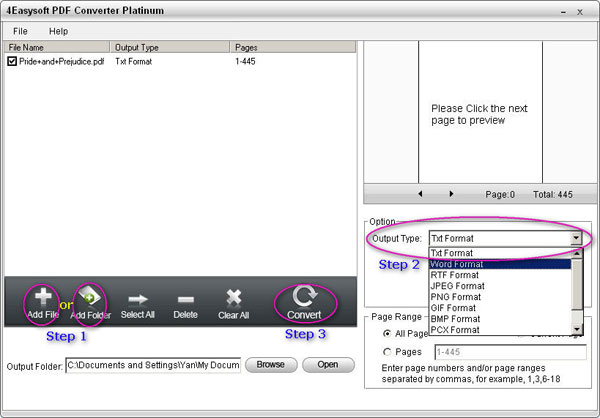Go to next preview page arrow

point(451,194)
